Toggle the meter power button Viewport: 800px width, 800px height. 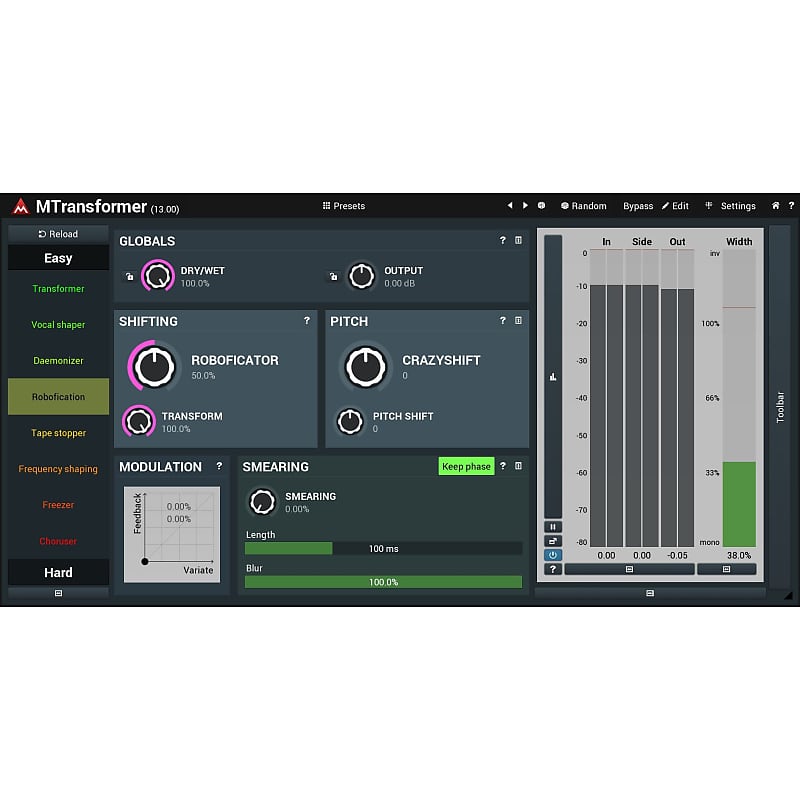click(x=552, y=554)
